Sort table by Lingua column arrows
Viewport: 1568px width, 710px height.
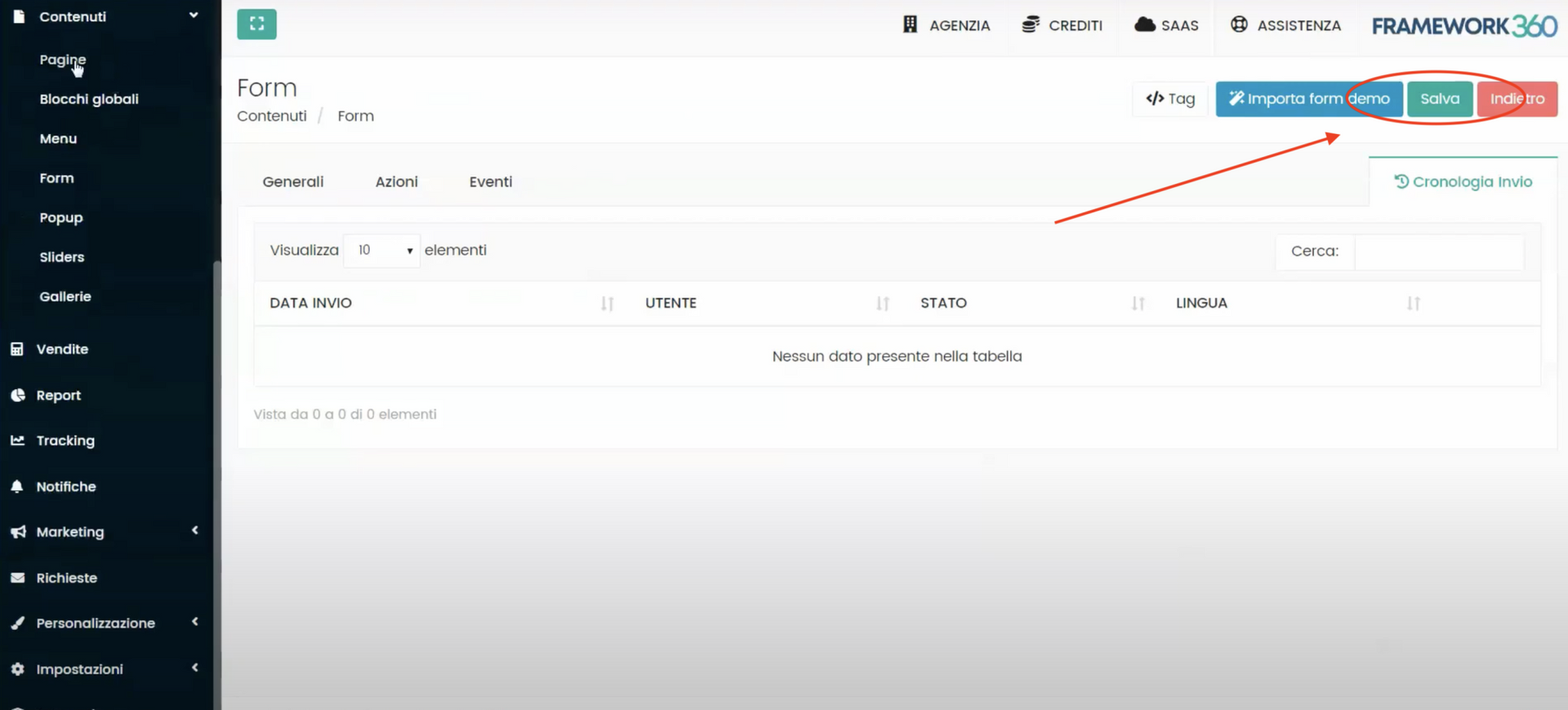coord(1413,304)
